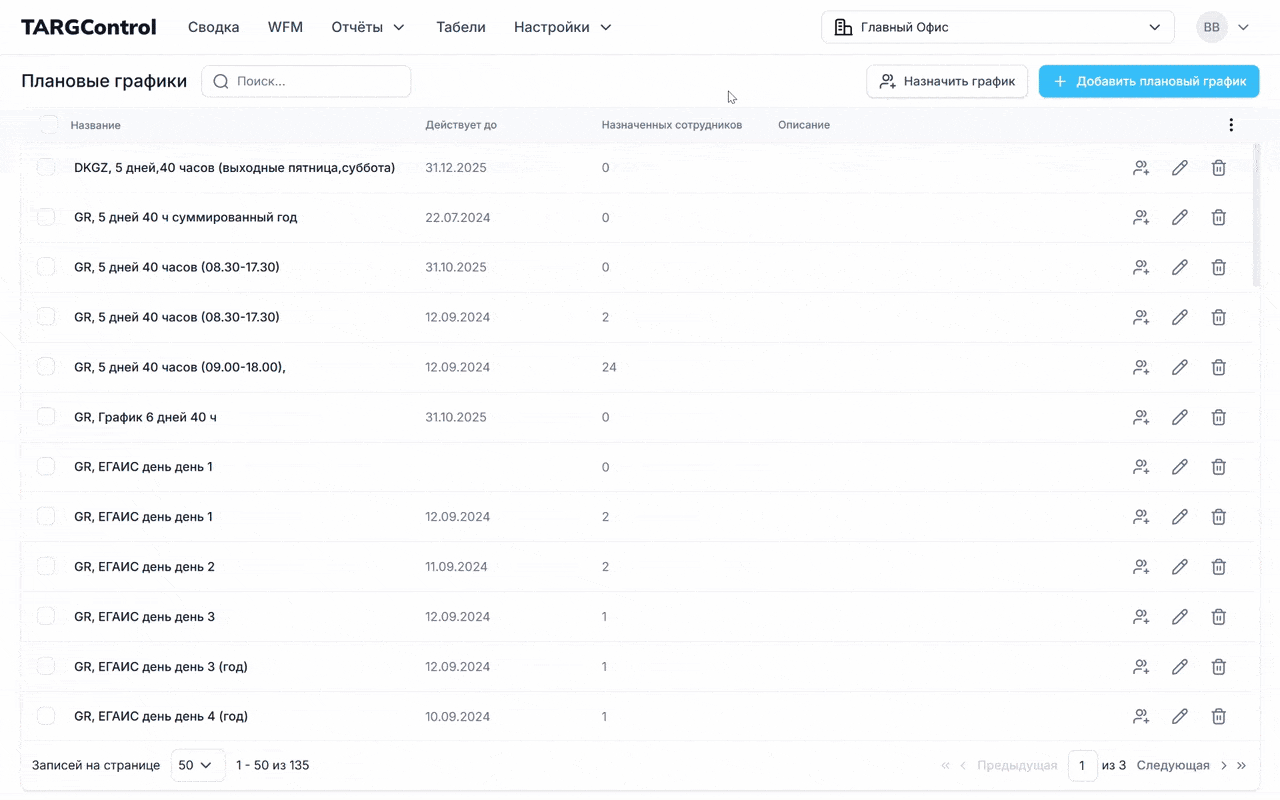Edit the schedule with 24 assigned employees
This screenshot has width=1280, height=800.
pos(1180,367)
